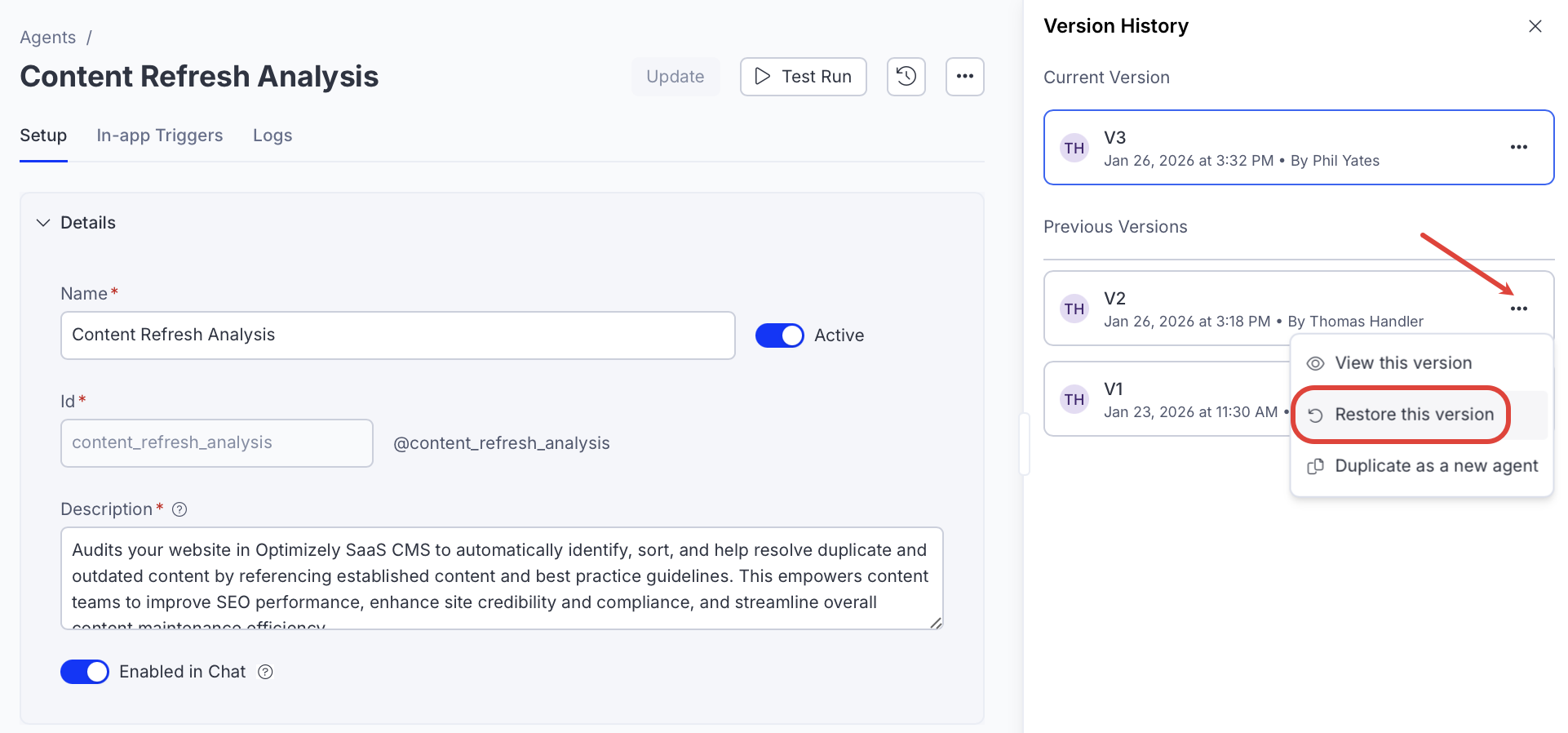Click the Description help icon
Image resolution: width=1568 pixels, height=733 pixels.
point(180,509)
